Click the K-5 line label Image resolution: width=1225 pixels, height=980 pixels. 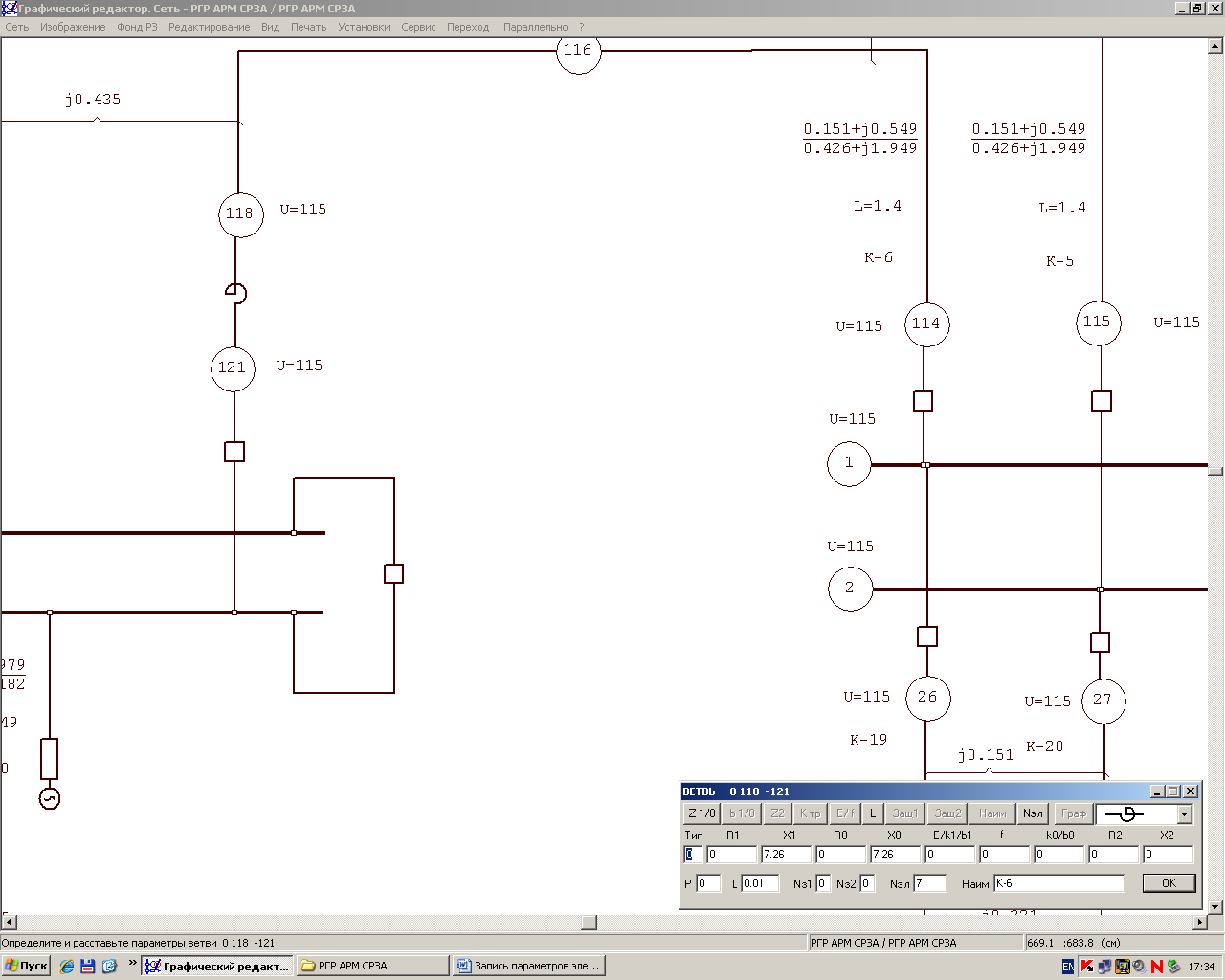pos(1059,260)
